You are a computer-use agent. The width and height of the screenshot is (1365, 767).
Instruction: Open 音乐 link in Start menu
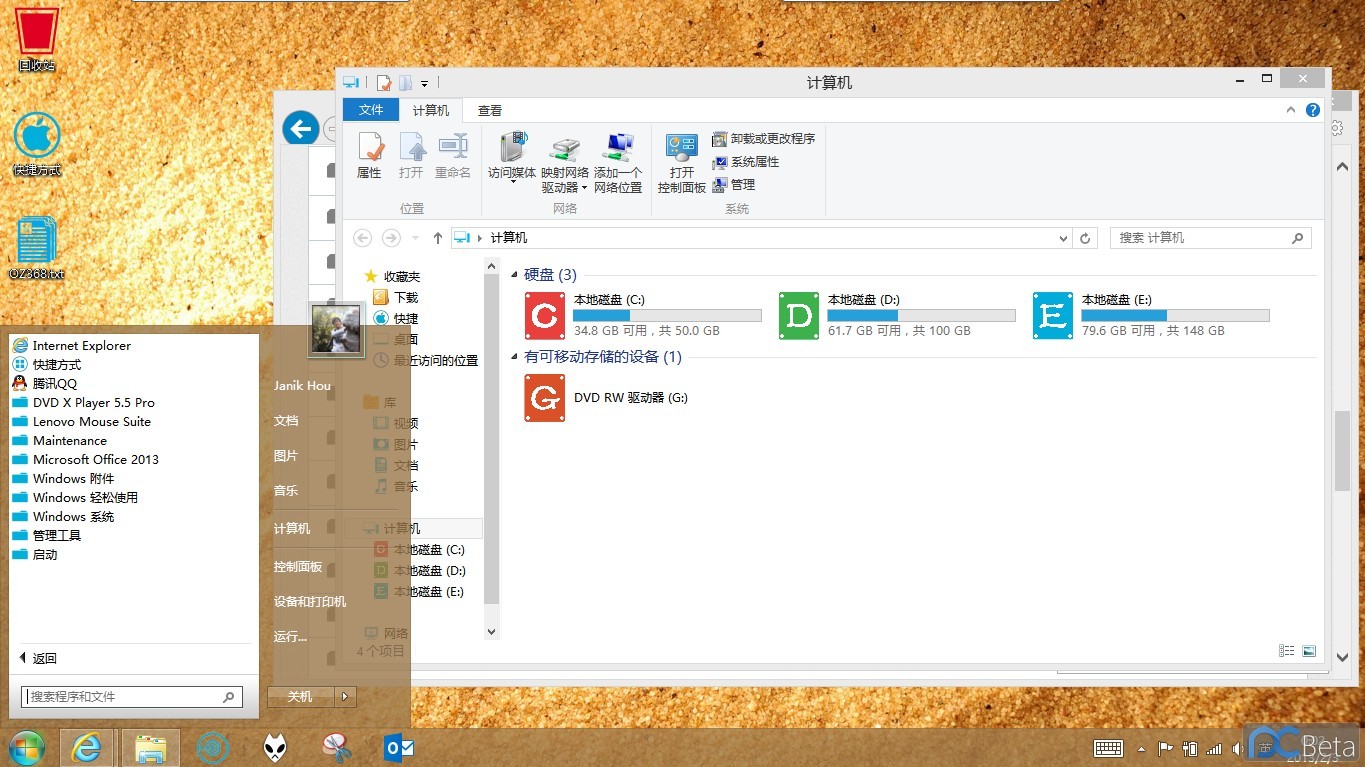click(x=286, y=491)
